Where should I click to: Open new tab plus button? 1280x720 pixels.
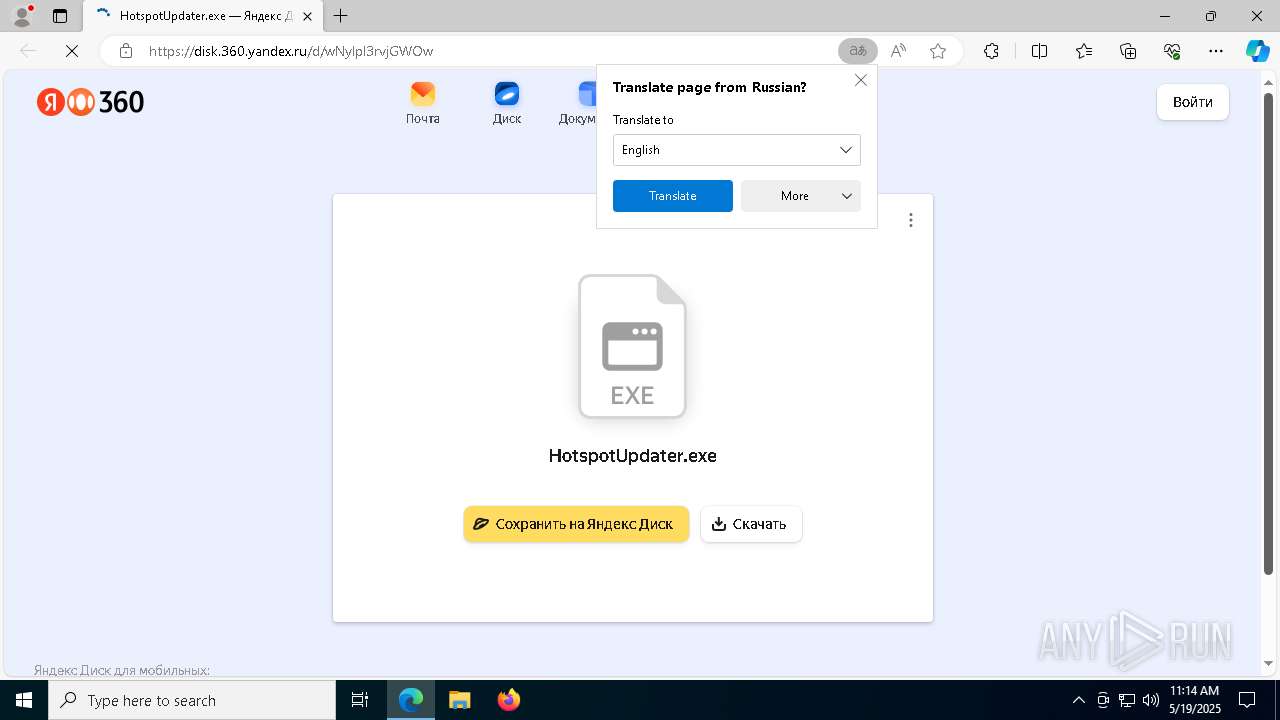point(341,16)
